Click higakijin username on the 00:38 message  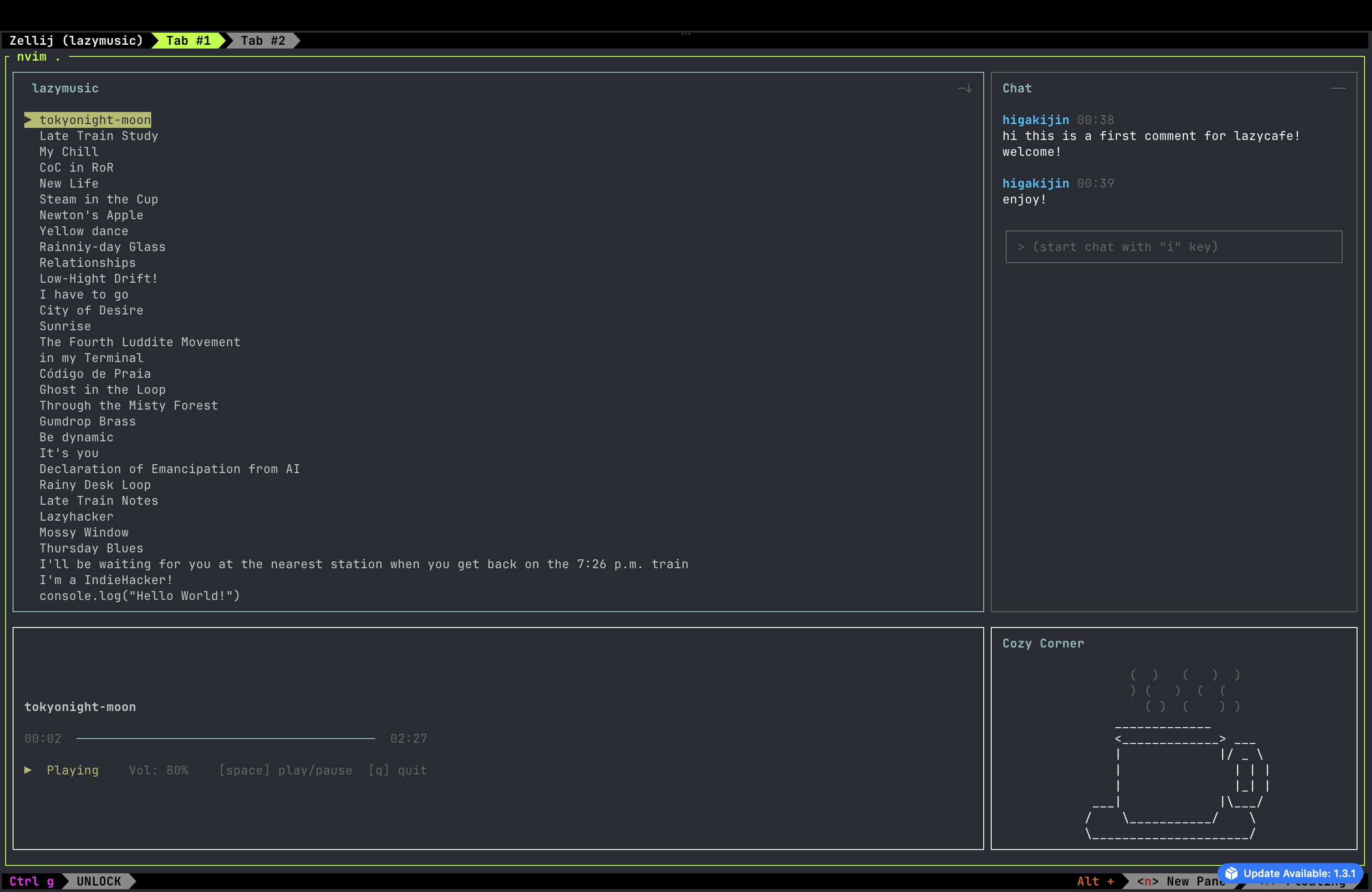click(x=1036, y=120)
